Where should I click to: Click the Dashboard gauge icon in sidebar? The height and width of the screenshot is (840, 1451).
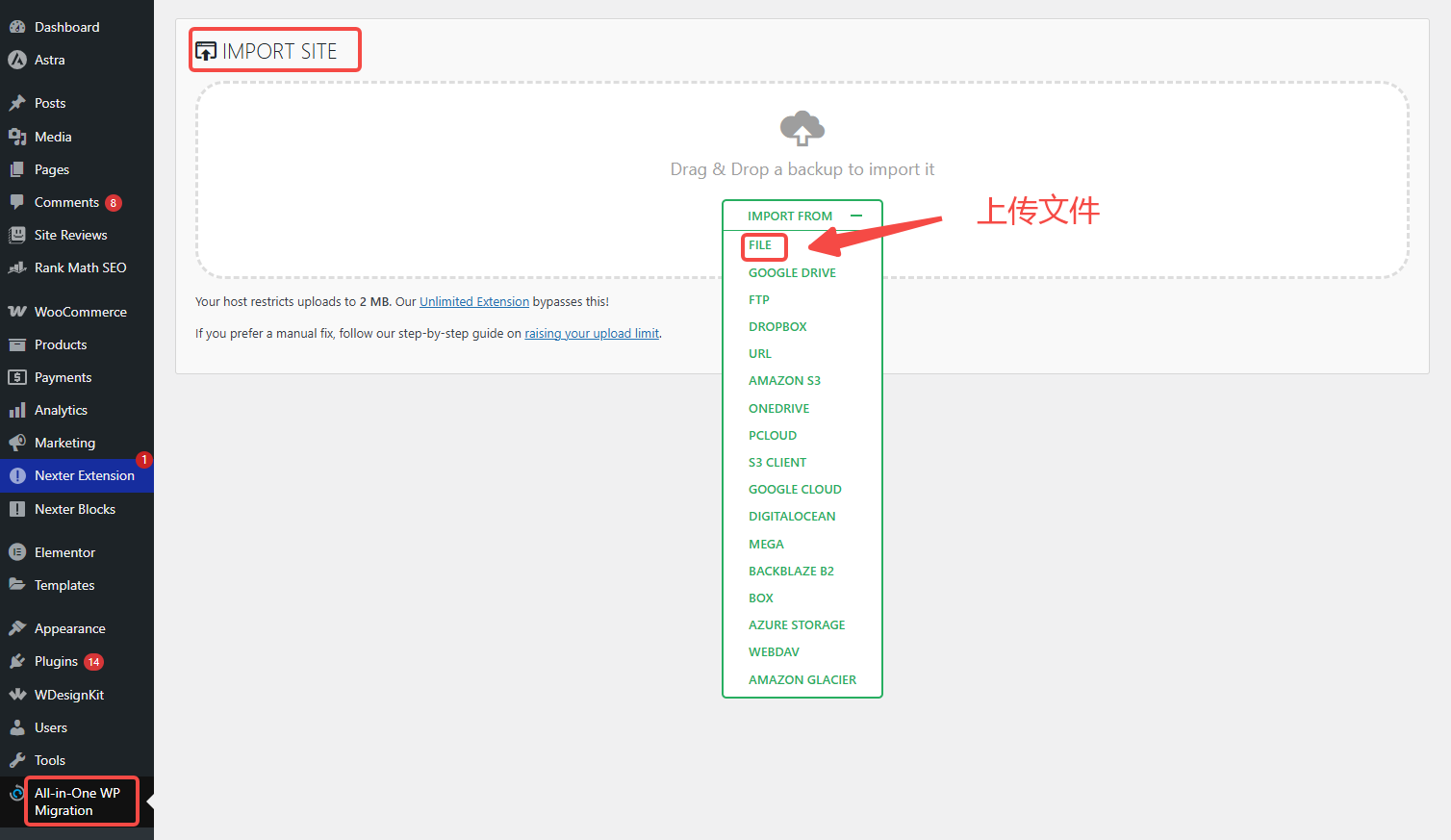click(x=17, y=27)
